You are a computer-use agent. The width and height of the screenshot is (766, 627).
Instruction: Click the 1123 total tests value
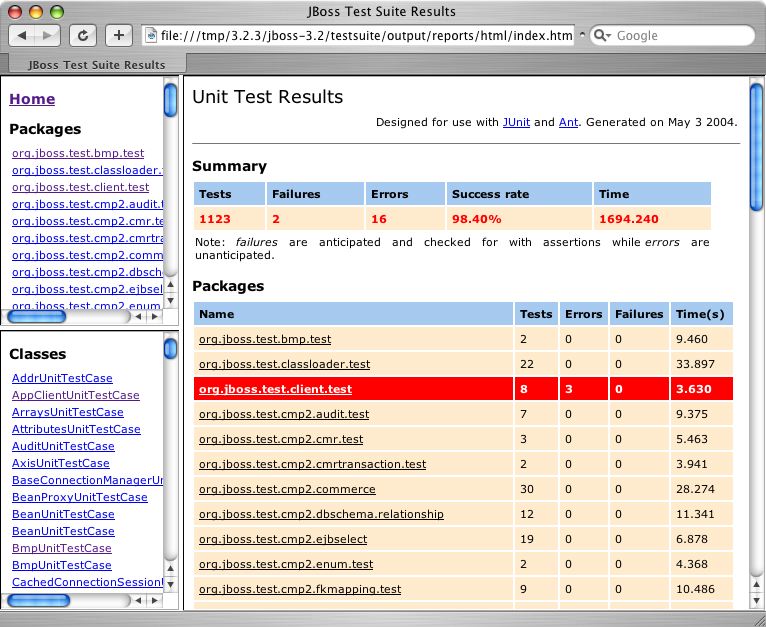click(215, 219)
